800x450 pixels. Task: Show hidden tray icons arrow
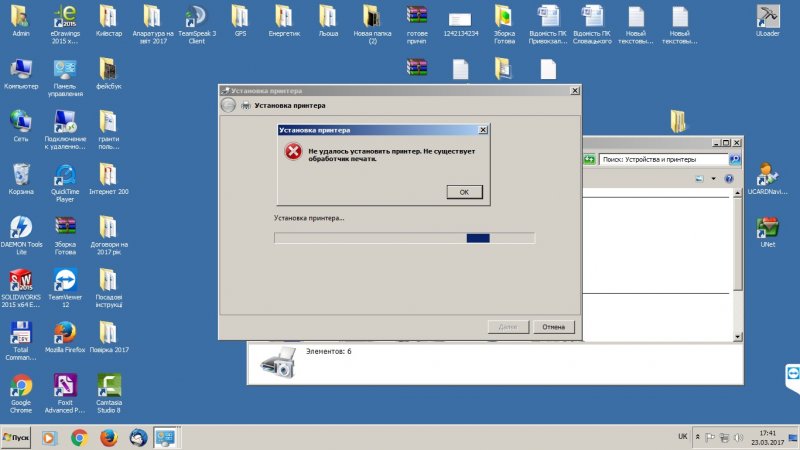click(696, 437)
